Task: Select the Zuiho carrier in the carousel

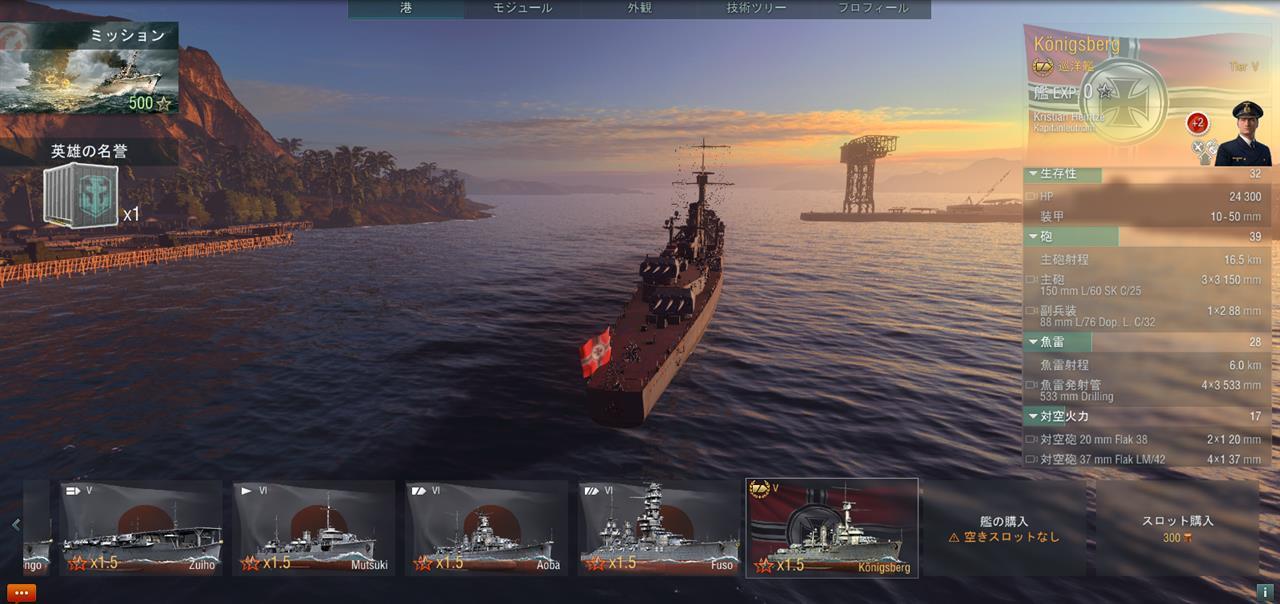Action: point(141,528)
